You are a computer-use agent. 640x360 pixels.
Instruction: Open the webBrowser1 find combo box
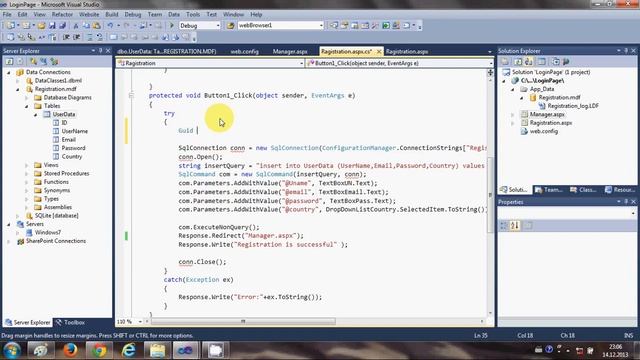click(321, 25)
